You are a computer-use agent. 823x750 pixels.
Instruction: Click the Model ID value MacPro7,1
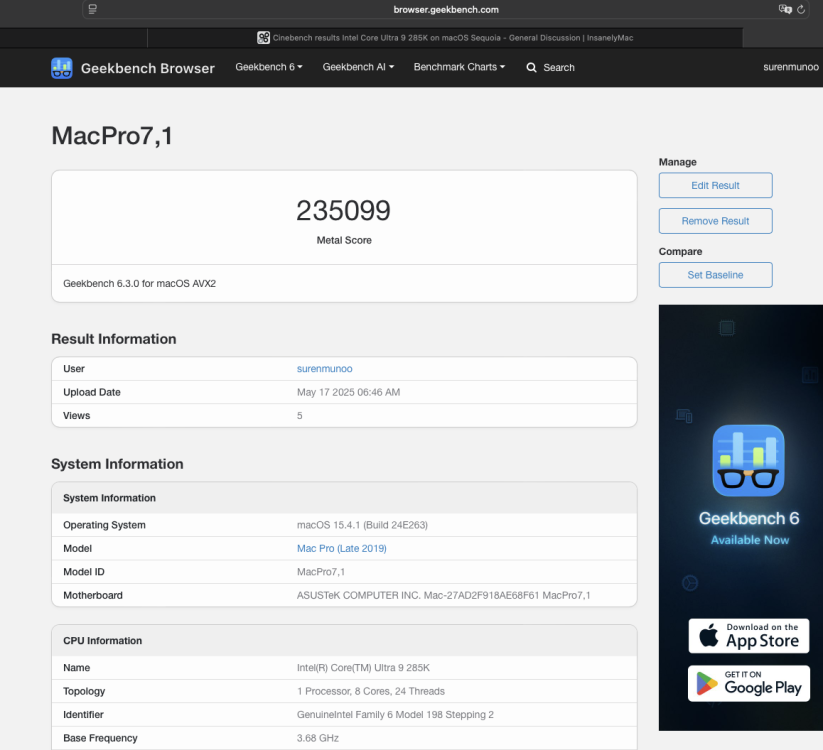tap(321, 572)
